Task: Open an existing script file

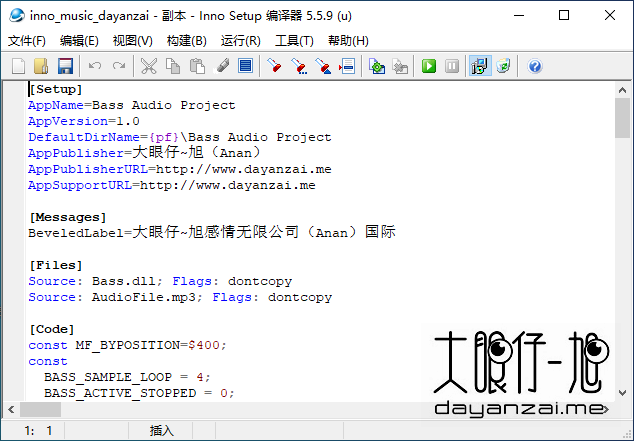Action: (41, 66)
